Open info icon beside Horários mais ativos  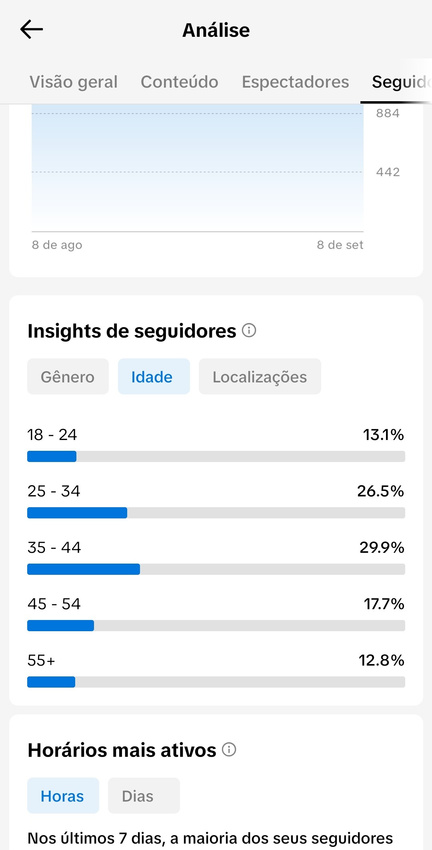point(229,750)
